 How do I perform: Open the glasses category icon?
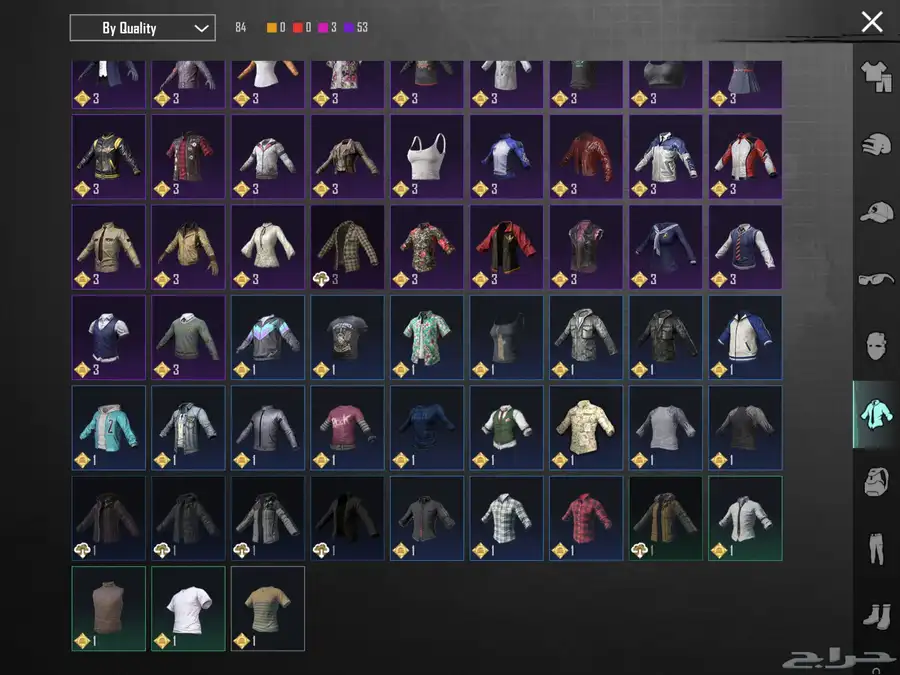click(x=876, y=280)
